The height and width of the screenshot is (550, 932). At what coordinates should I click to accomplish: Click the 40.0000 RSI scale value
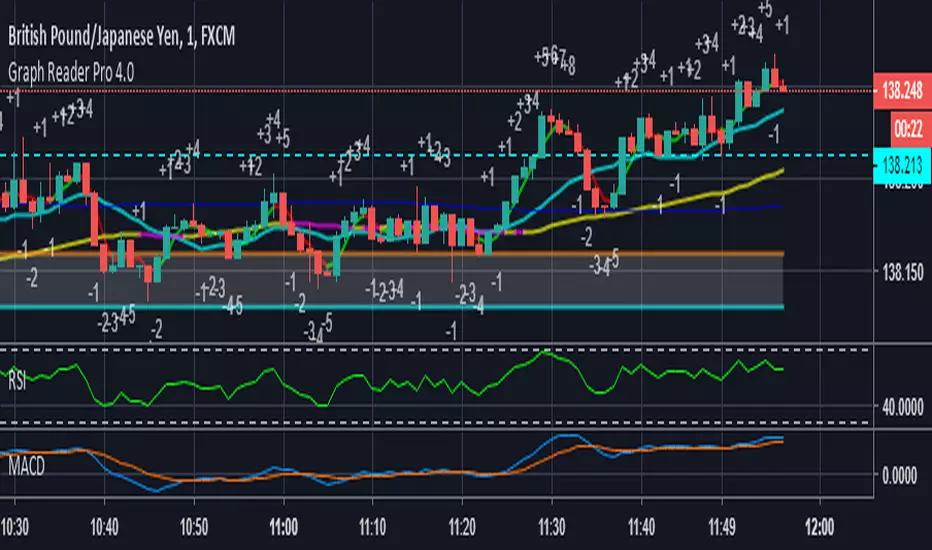point(903,407)
